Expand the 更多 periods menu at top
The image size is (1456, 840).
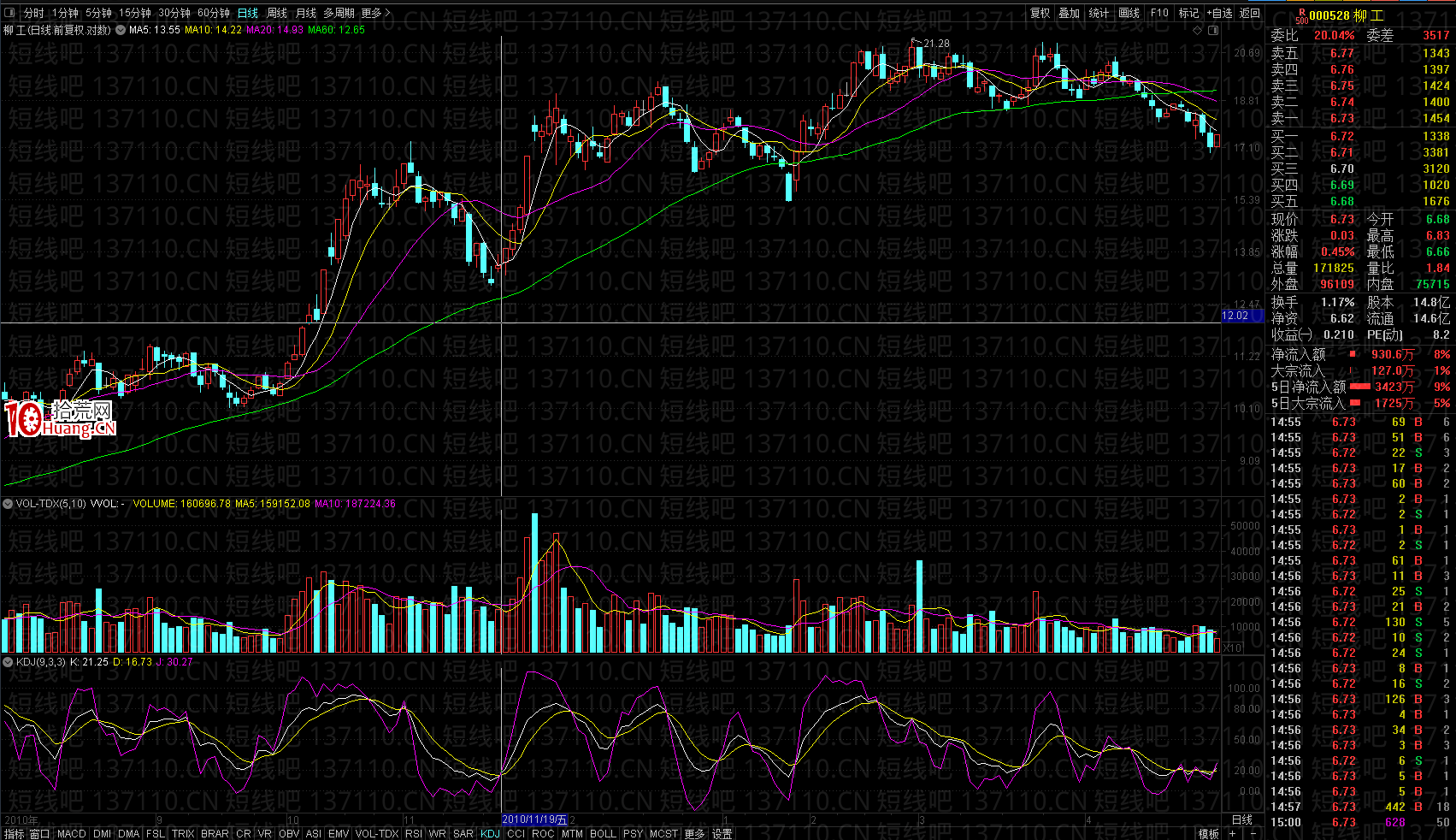pos(375,13)
